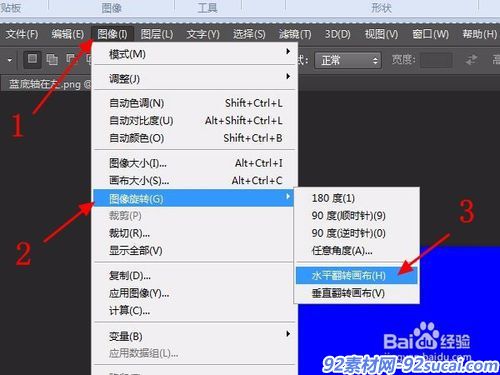Click the swap width and height icon
The image size is (500, 375).
pos(471,60)
